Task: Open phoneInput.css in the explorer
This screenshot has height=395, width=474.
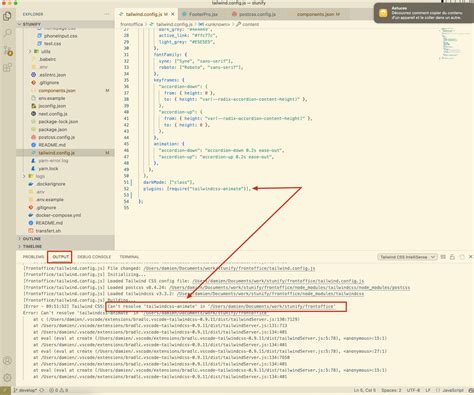Action: click(x=60, y=36)
